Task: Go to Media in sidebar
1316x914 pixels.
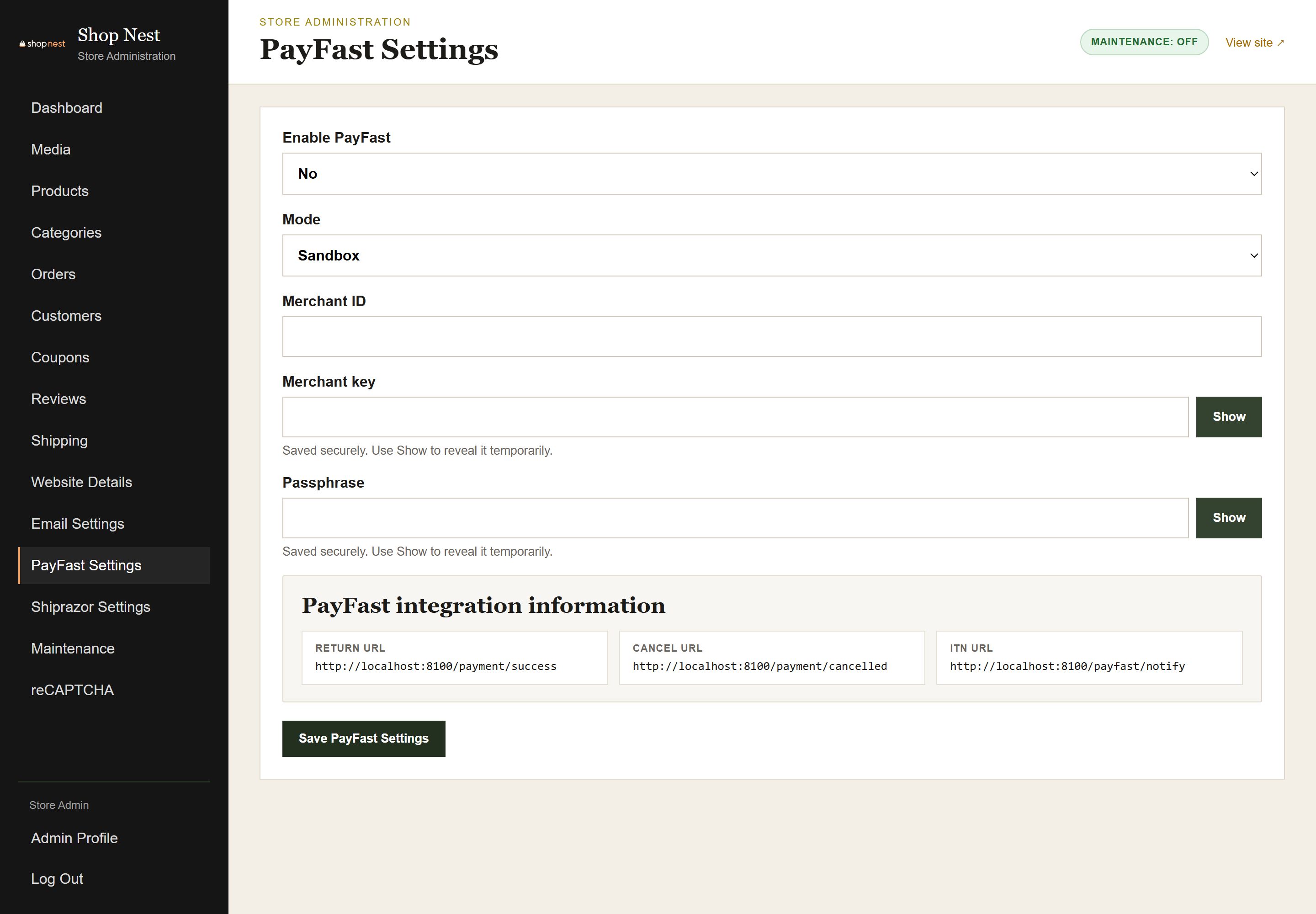Action: tap(114, 149)
